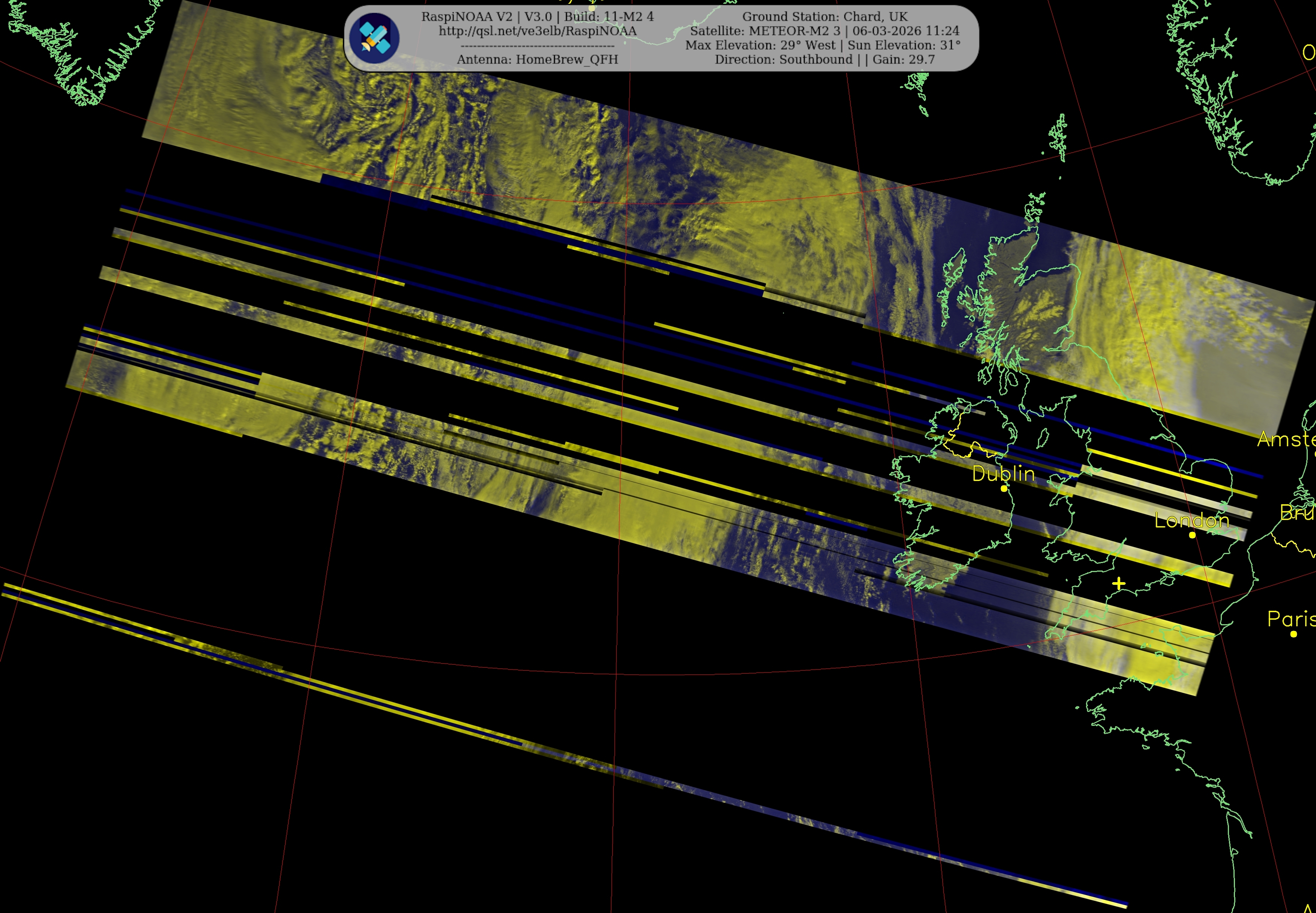Click the Max Elevation 29° West text
The image size is (1316, 913).
[x=760, y=45]
